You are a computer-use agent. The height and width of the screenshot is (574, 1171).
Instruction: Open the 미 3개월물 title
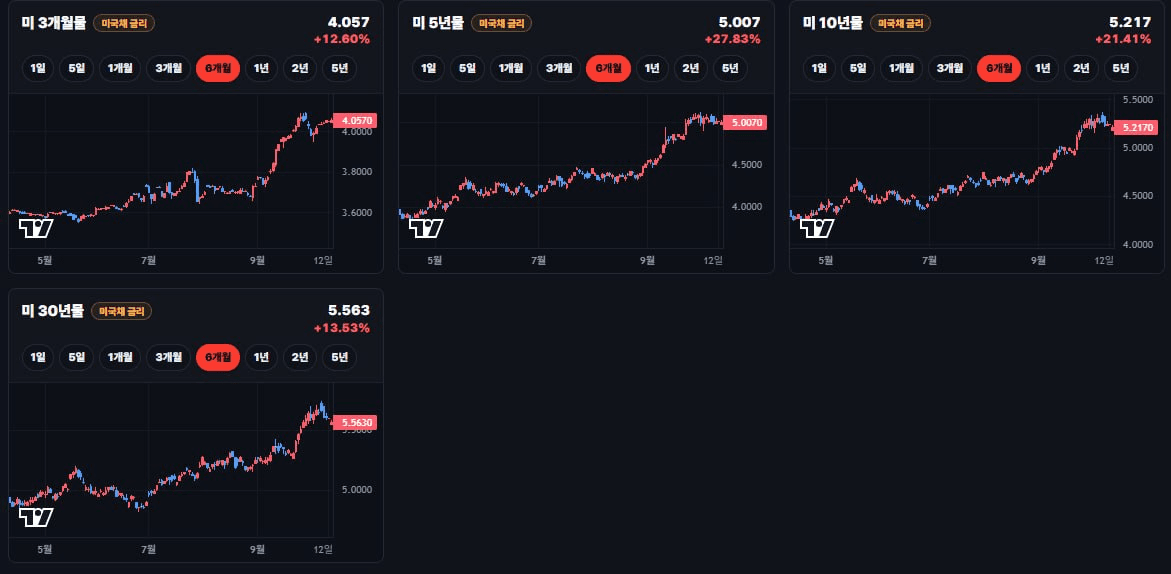click(x=54, y=23)
